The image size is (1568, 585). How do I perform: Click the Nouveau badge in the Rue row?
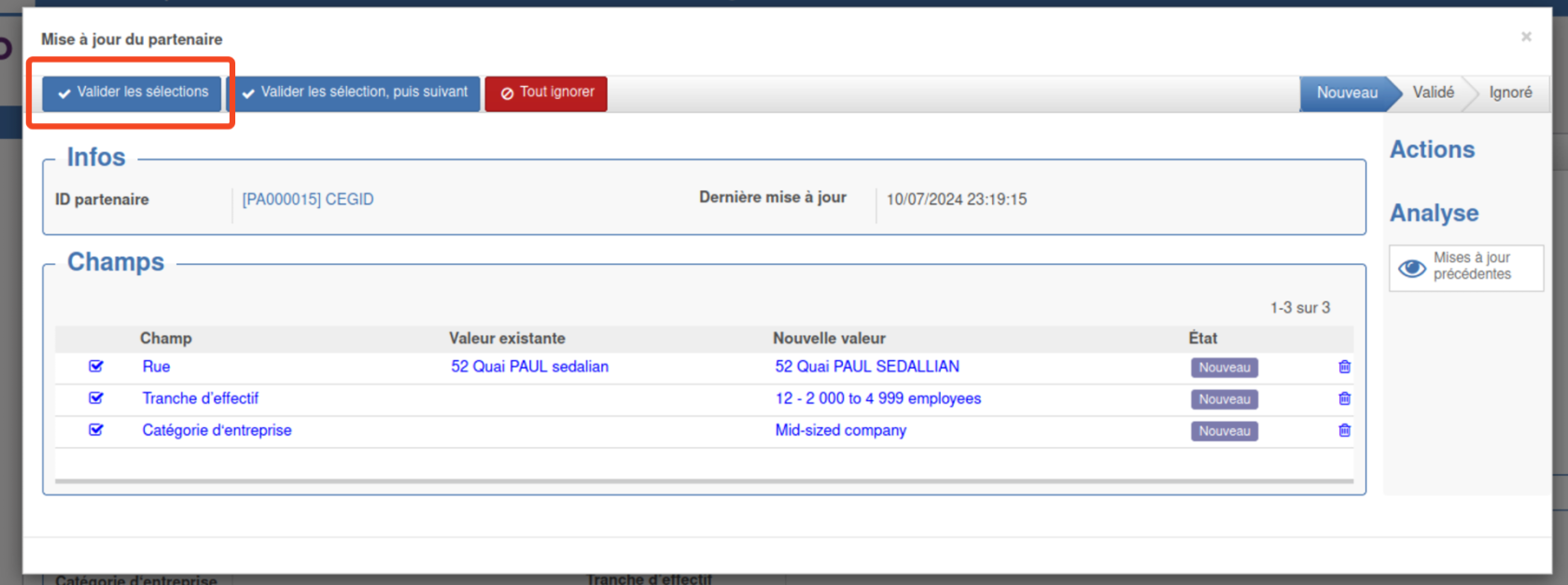[1224, 368]
